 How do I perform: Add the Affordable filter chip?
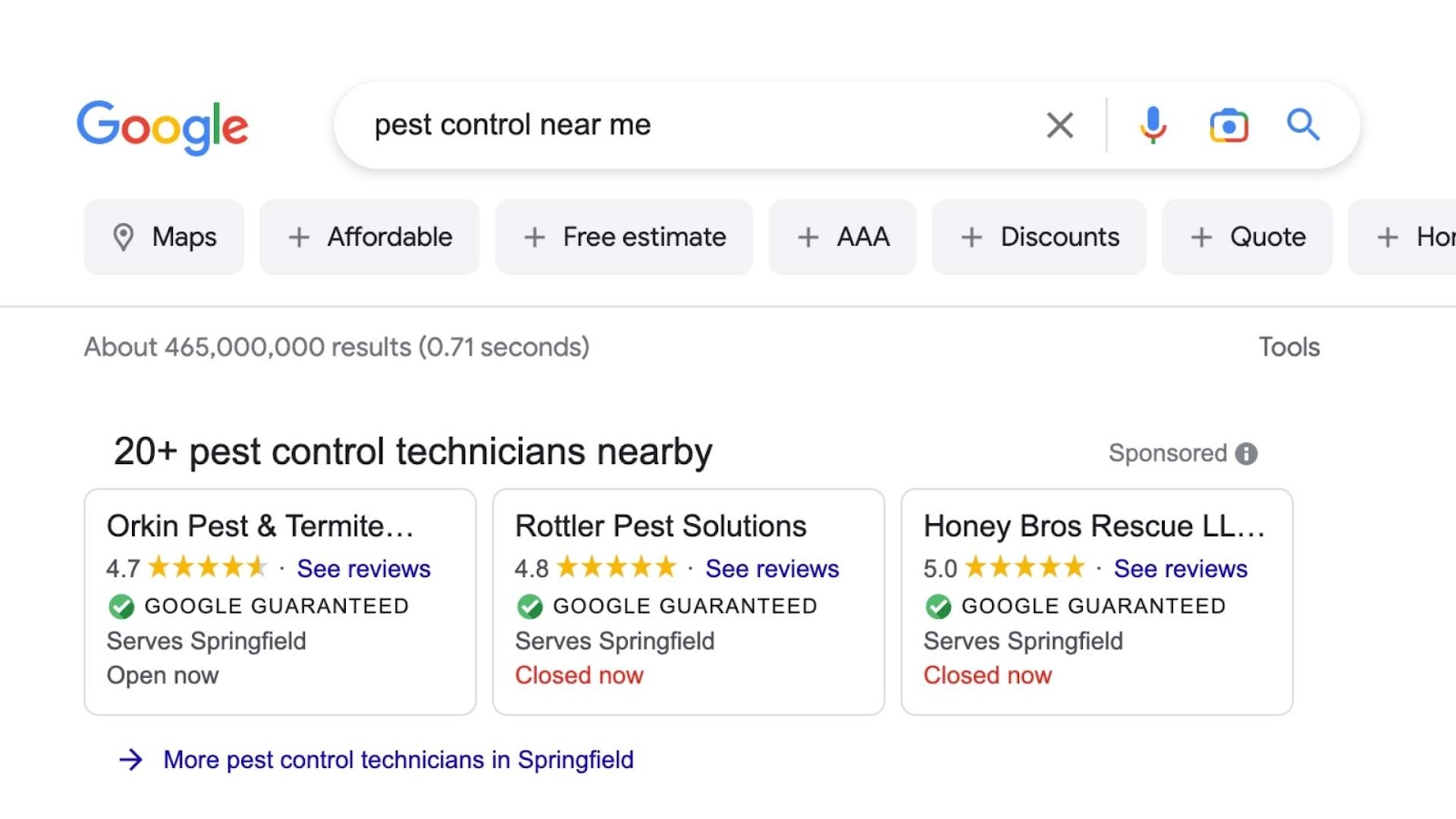point(369,237)
